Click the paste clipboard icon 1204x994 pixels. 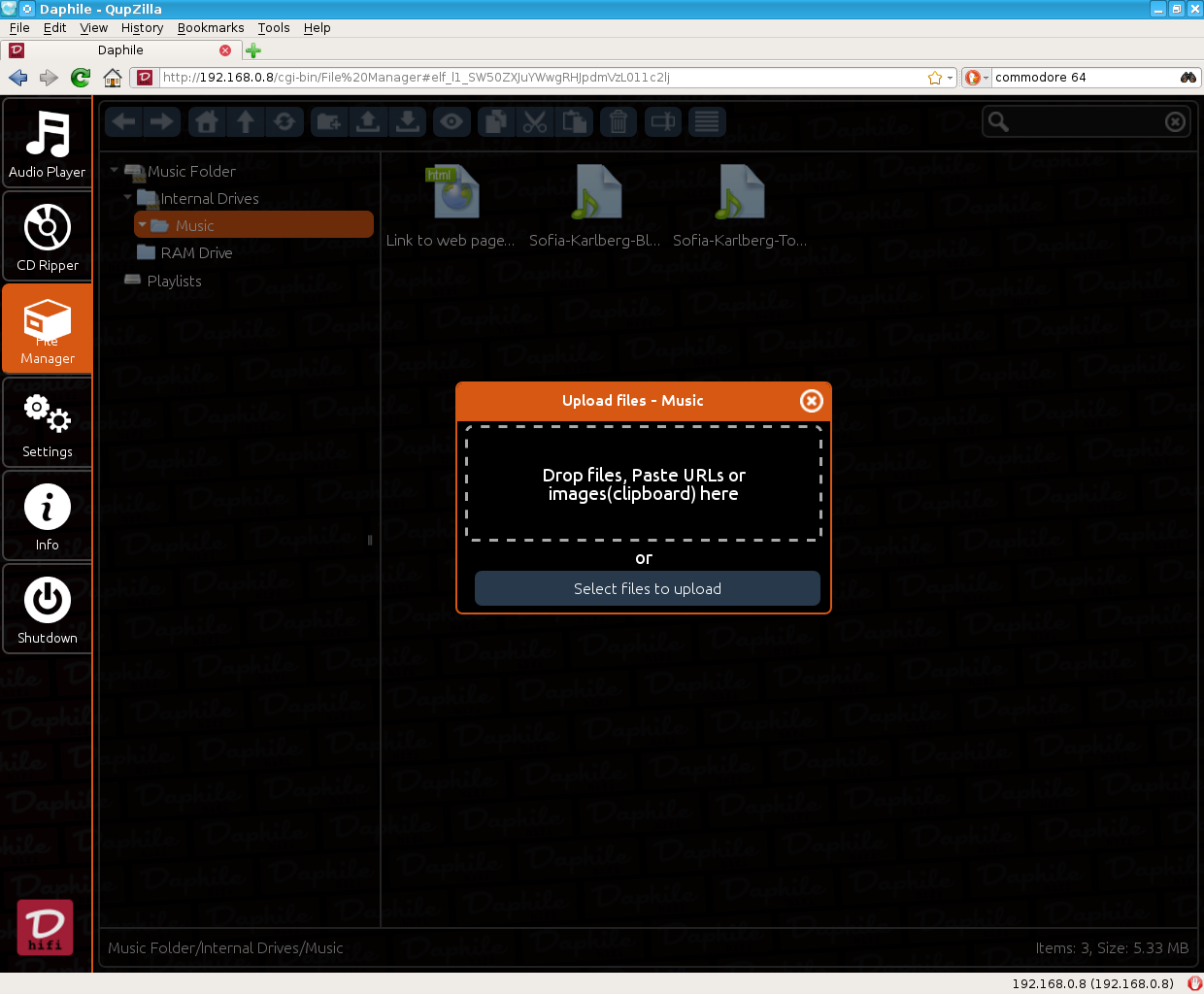click(x=574, y=121)
